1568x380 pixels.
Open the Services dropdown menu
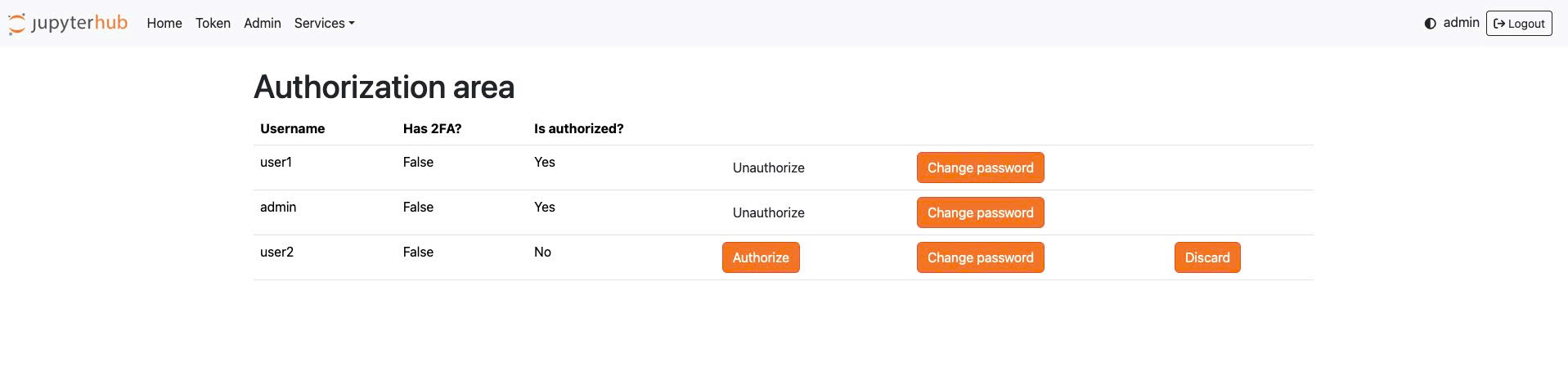click(324, 23)
